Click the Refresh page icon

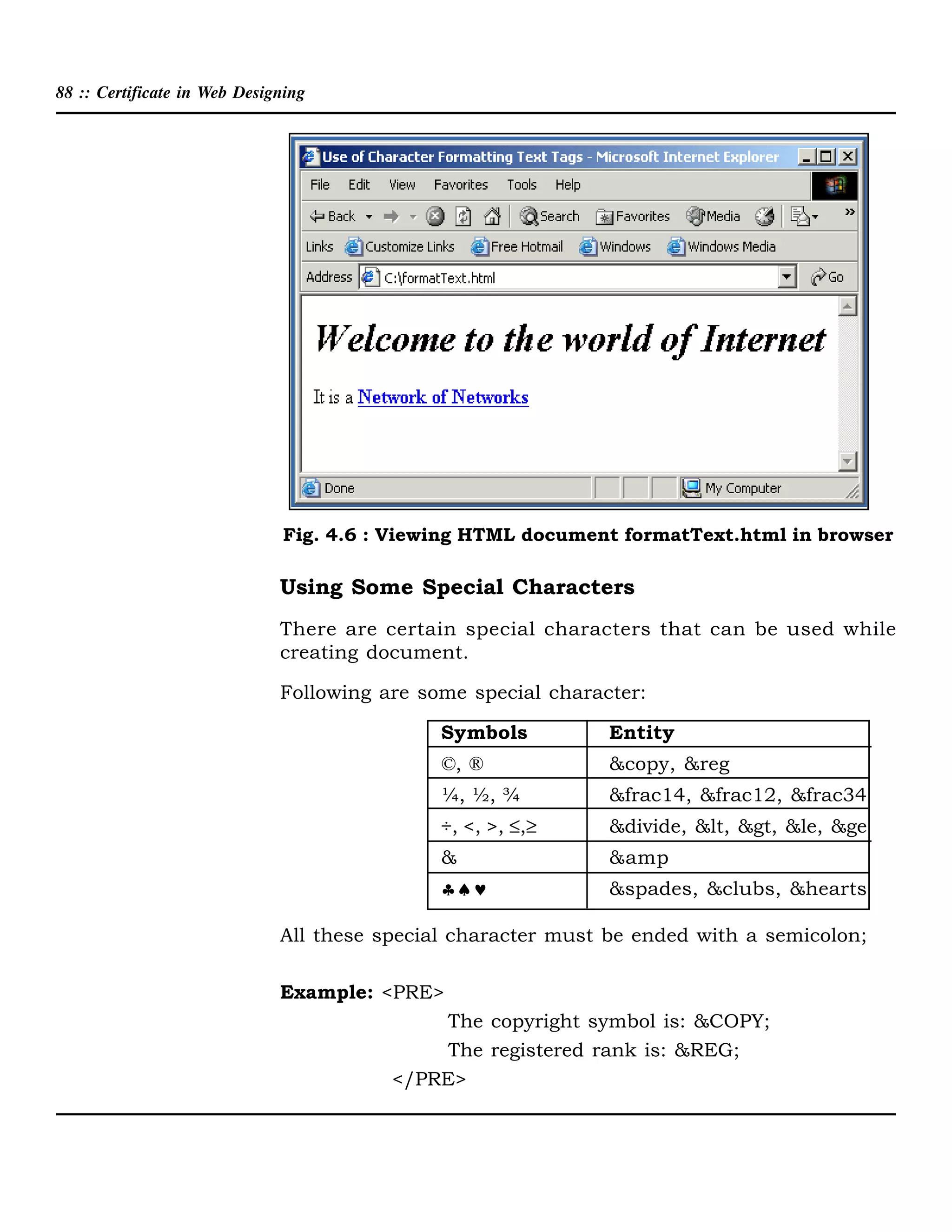click(463, 216)
